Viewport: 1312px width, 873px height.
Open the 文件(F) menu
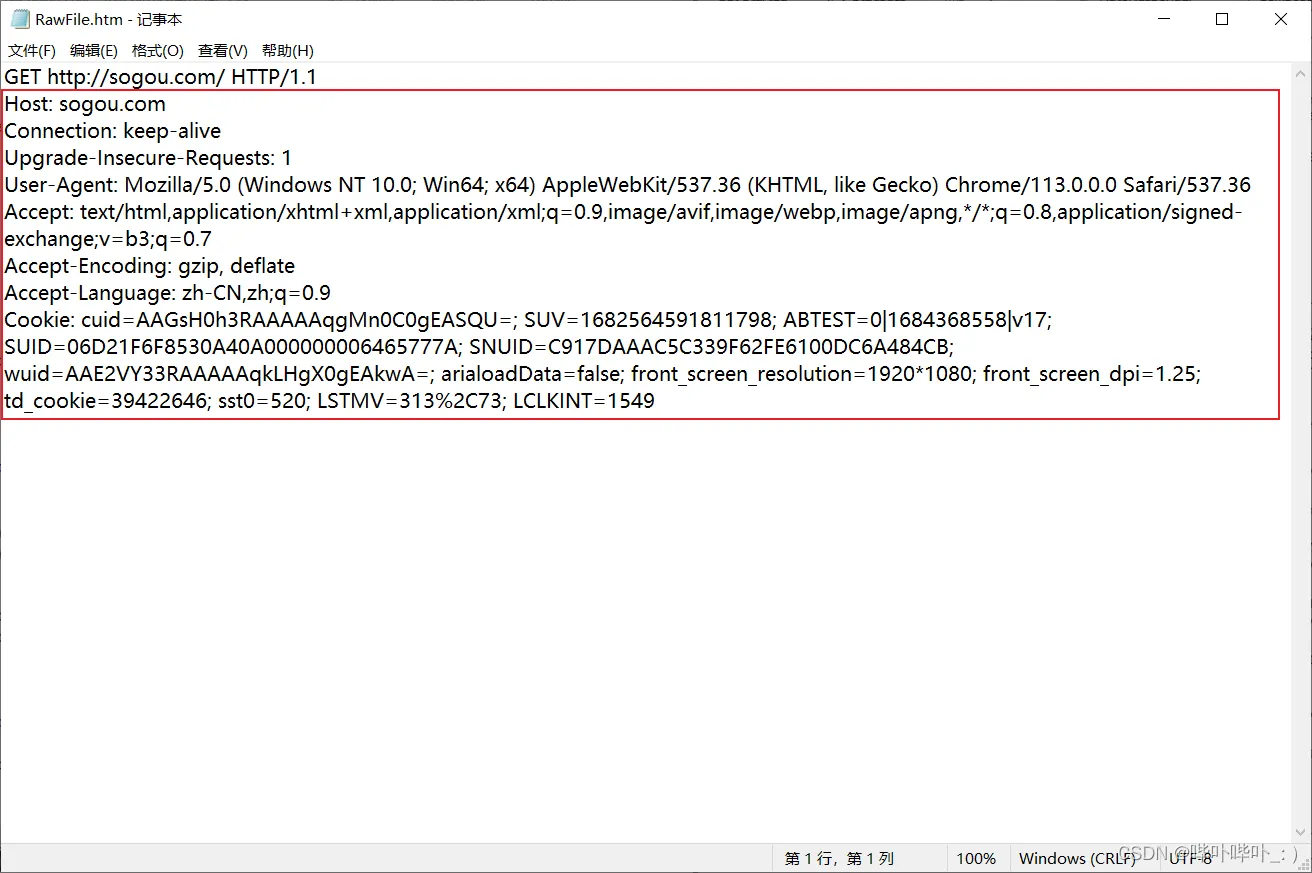(32, 50)
